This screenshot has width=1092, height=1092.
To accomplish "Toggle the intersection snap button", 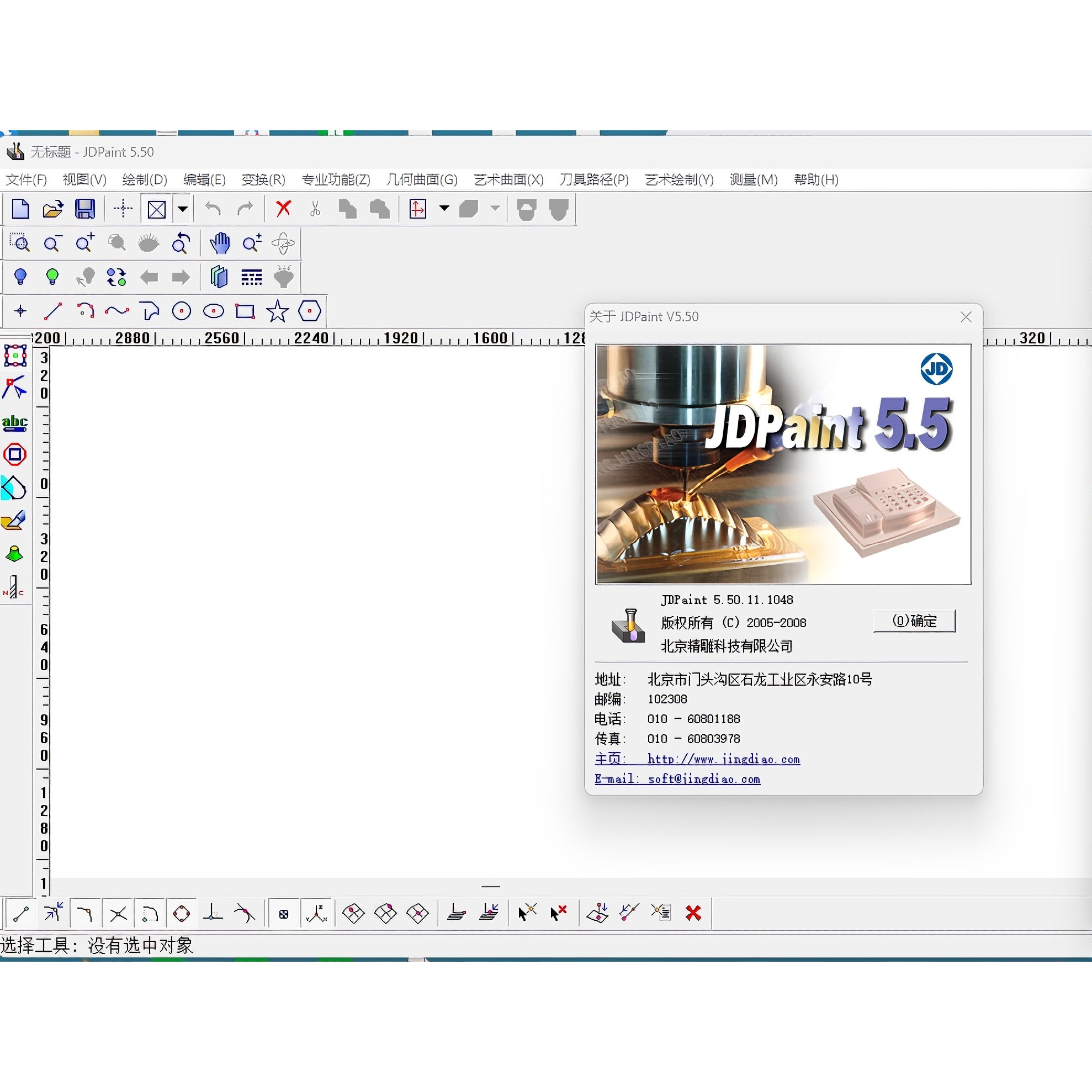I will click(118, 914).
